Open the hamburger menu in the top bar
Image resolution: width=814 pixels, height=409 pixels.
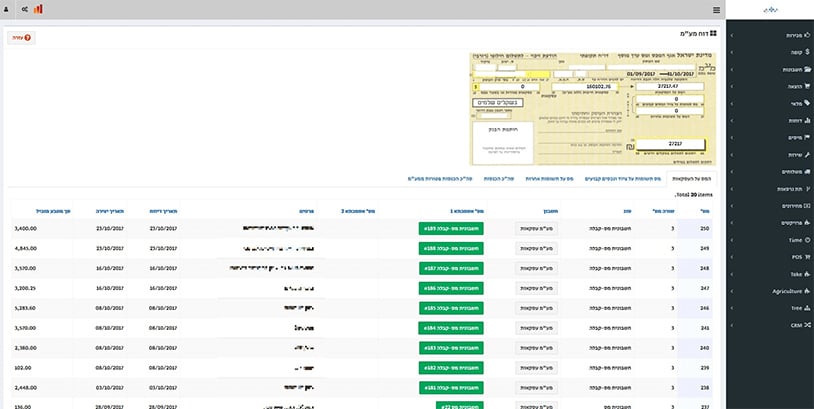tap(716, 10)
